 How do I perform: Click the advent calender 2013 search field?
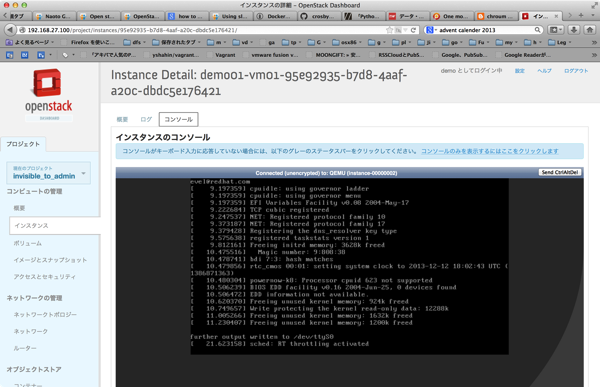pos(485,30)
